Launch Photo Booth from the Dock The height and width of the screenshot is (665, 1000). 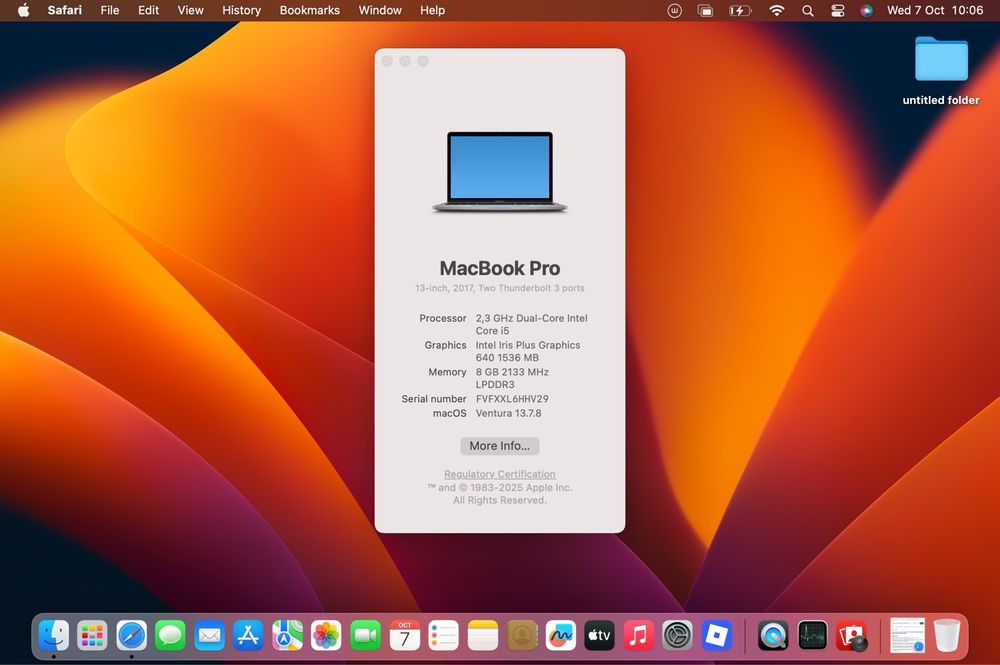[851, 635]
